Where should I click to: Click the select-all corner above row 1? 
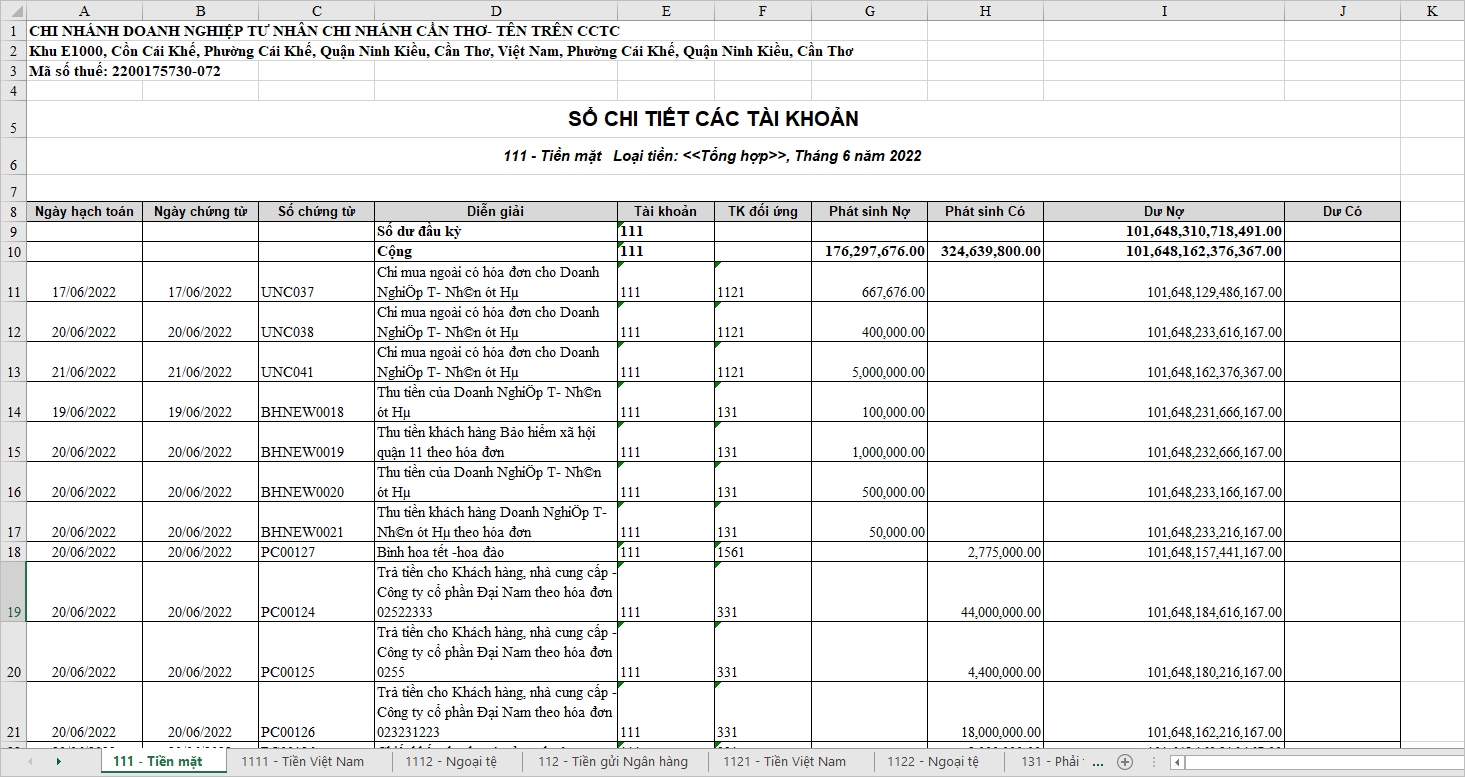coord(12,10)
